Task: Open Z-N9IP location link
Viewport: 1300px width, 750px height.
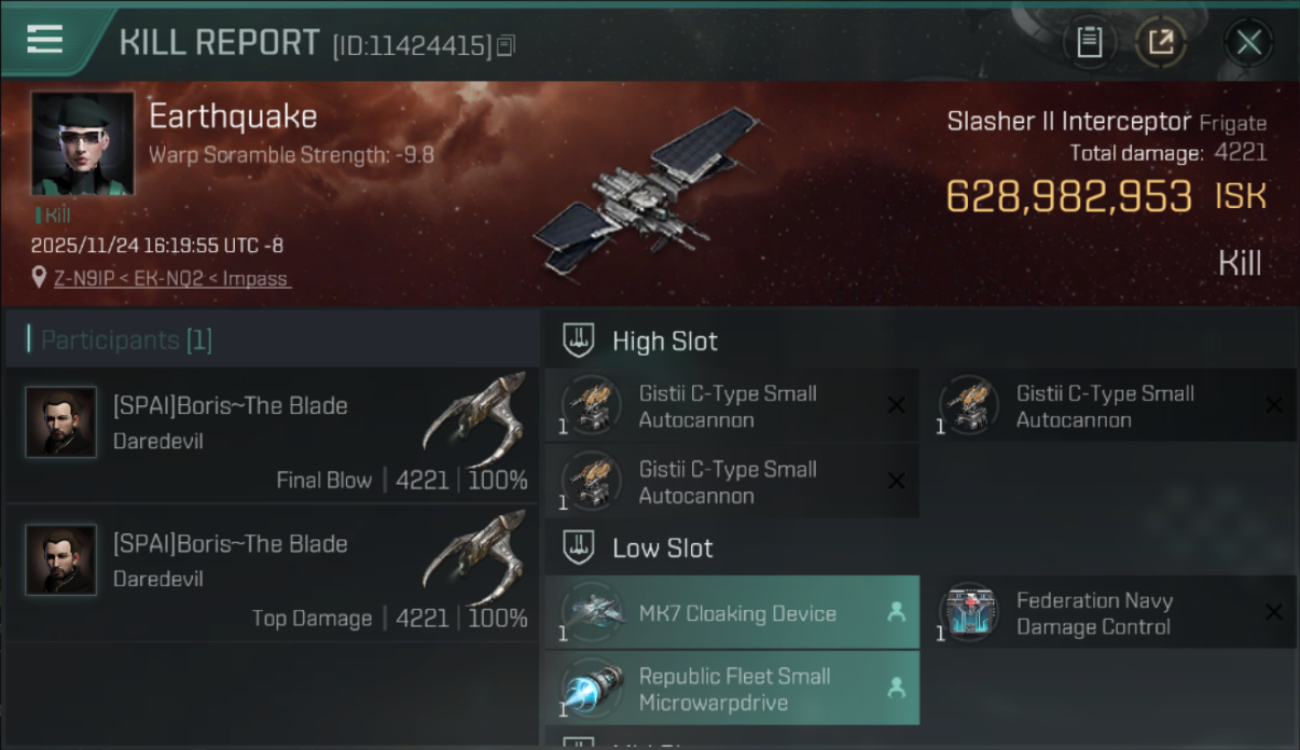Action: coord(172,279)
